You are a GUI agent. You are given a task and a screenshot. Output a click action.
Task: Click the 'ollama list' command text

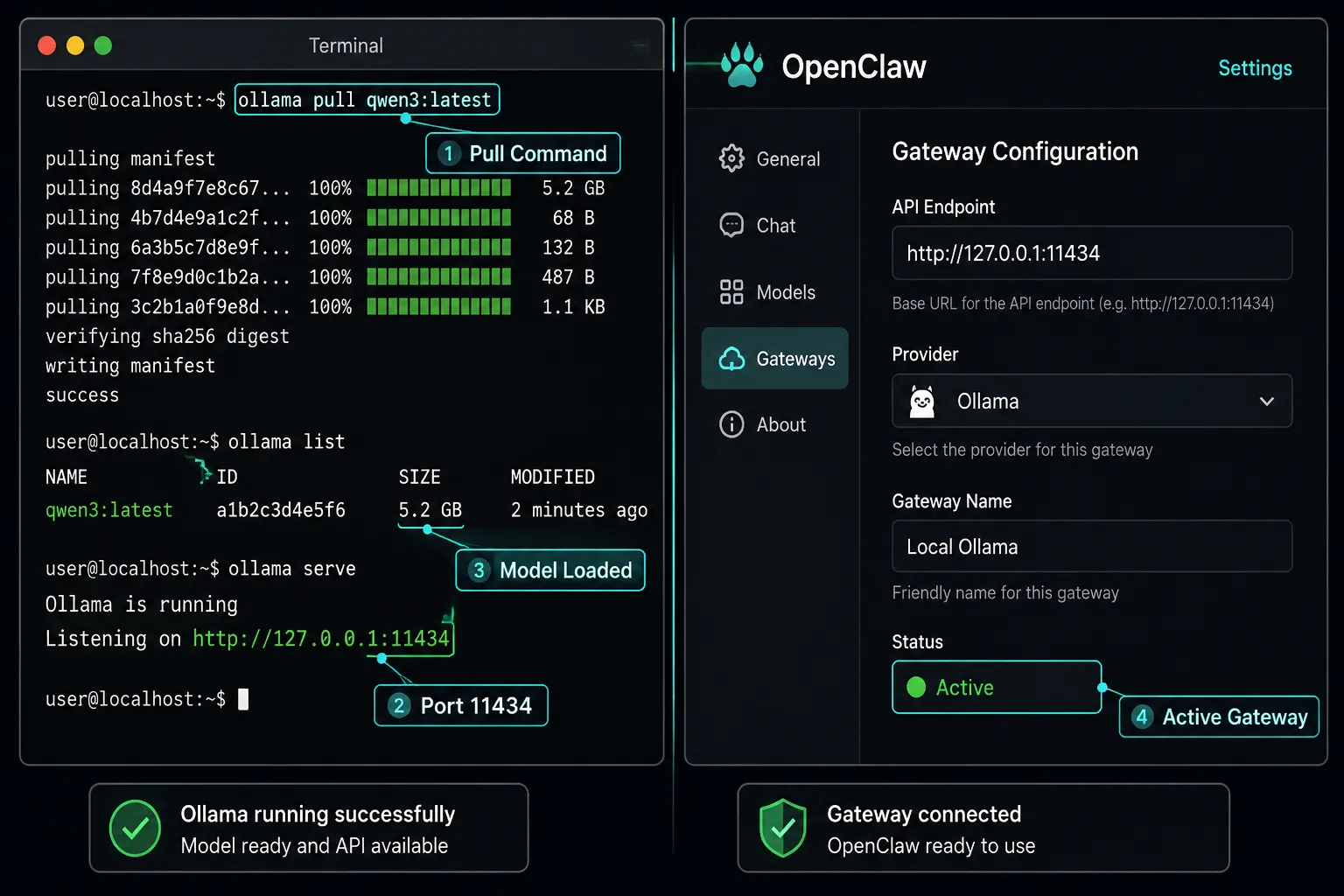point(287,442)
